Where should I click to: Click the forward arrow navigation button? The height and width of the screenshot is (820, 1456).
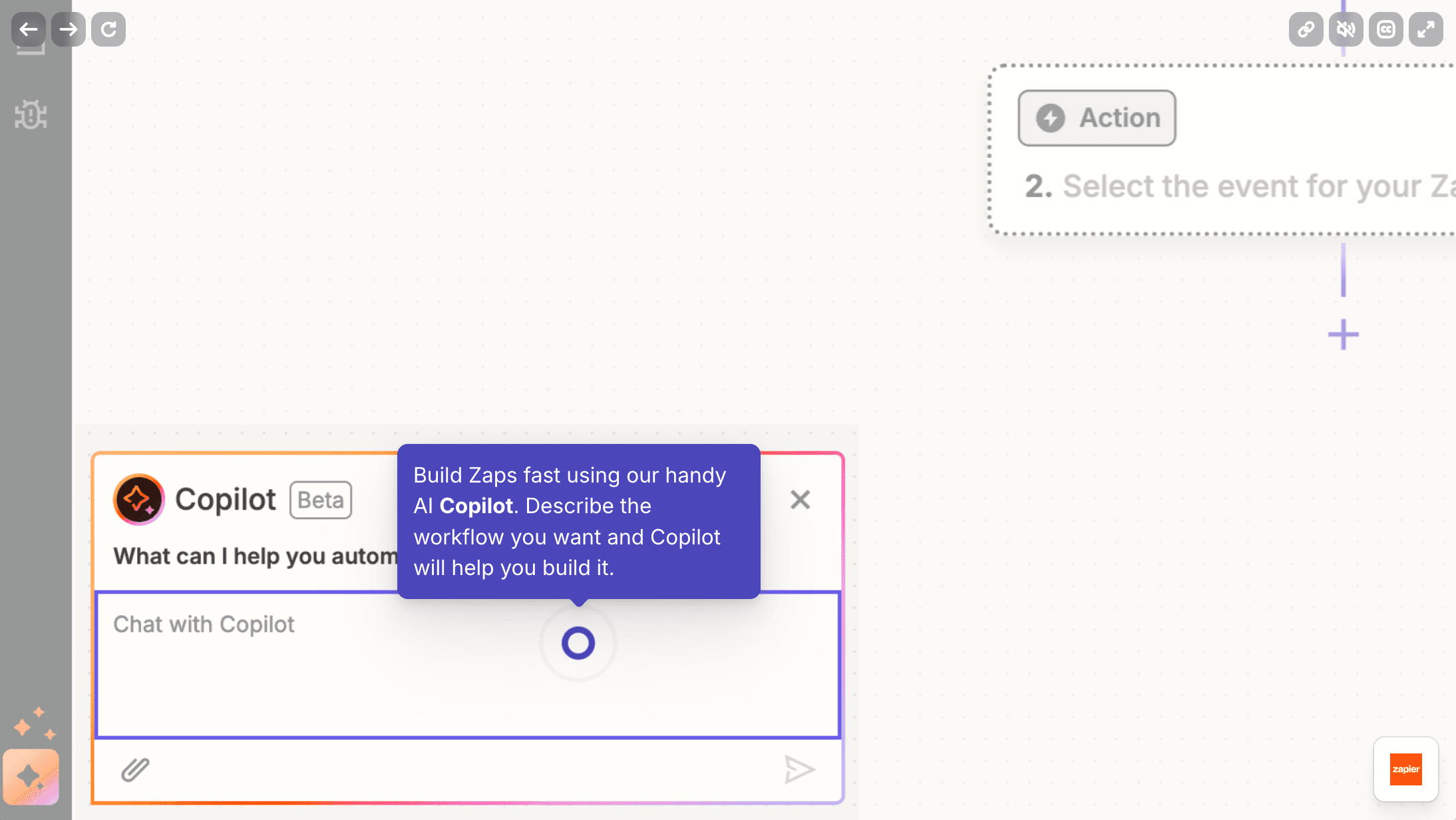pos(69,29)
